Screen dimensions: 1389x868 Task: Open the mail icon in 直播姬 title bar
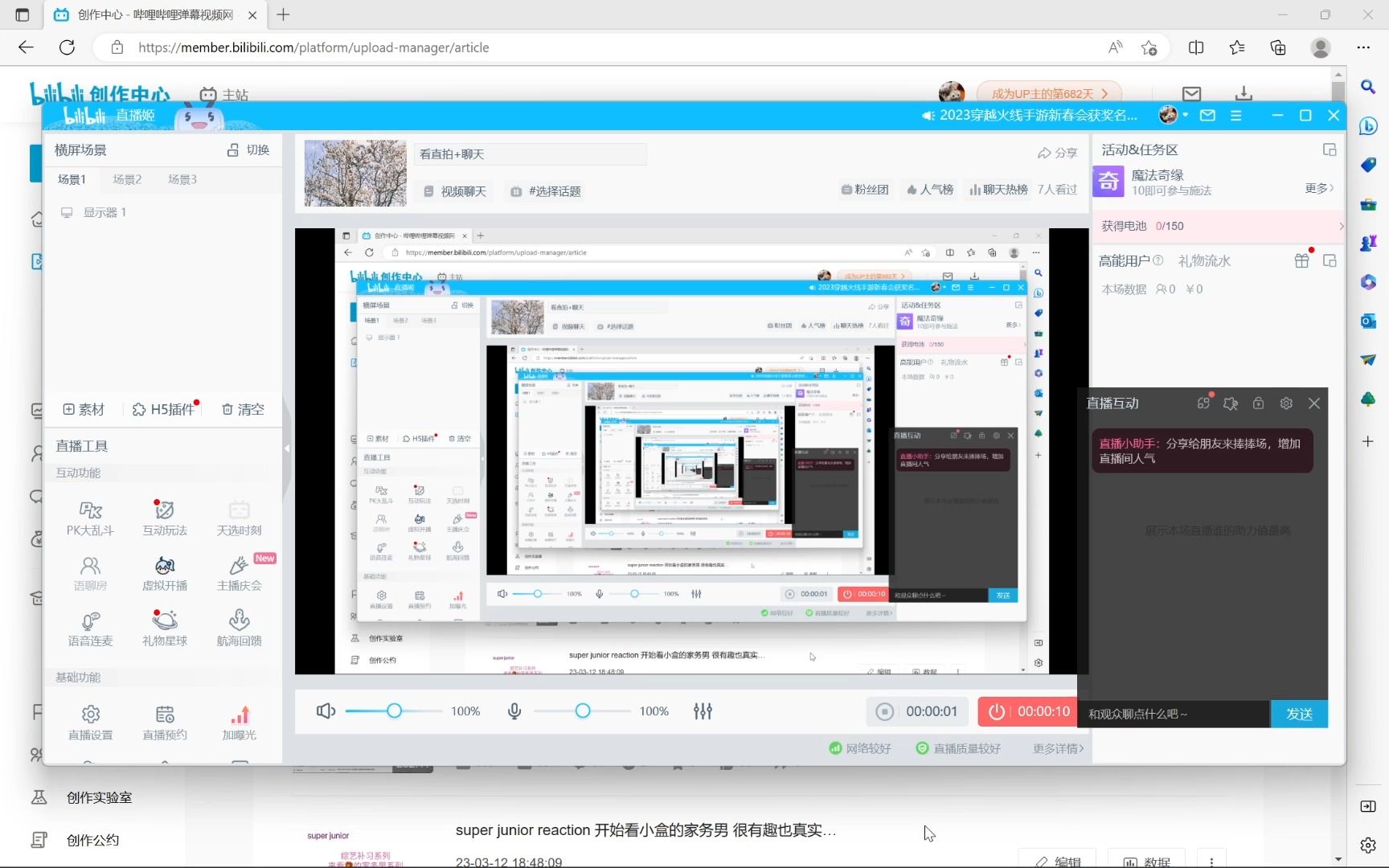coord(1207,115)
